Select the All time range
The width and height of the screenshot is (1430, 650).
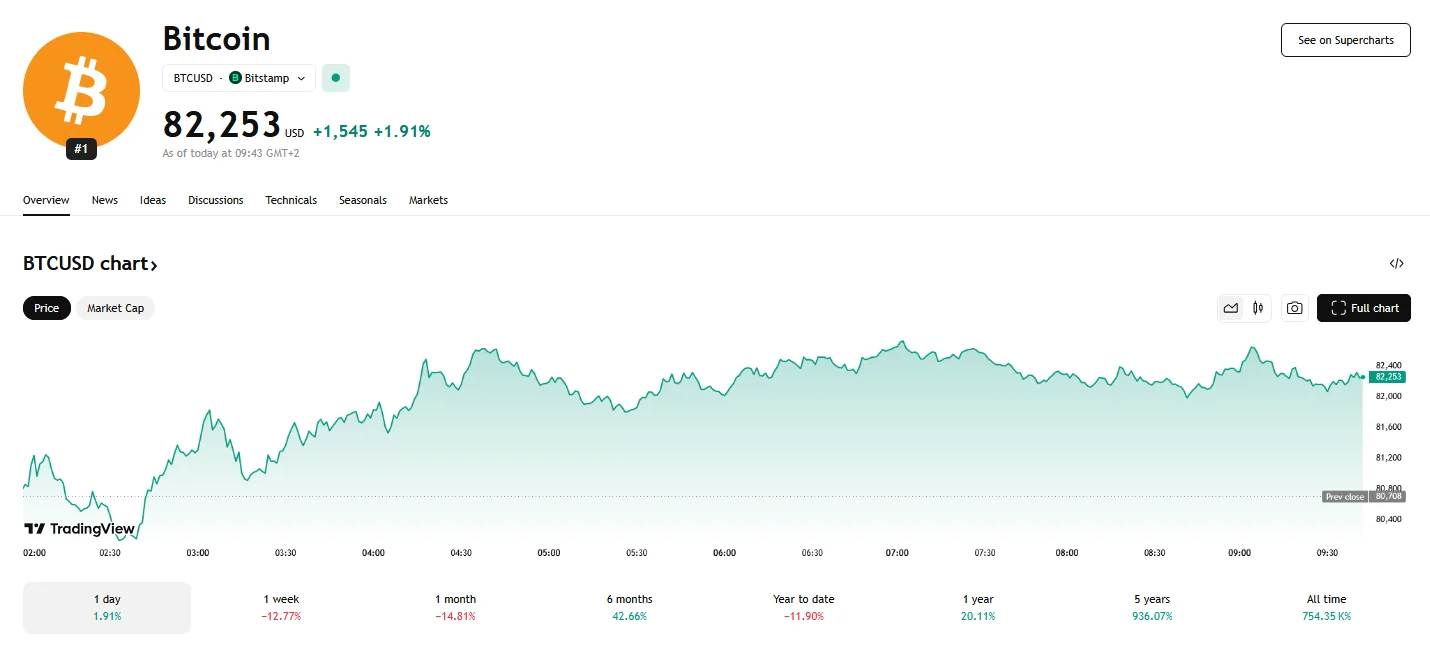tap(1326, 607)
